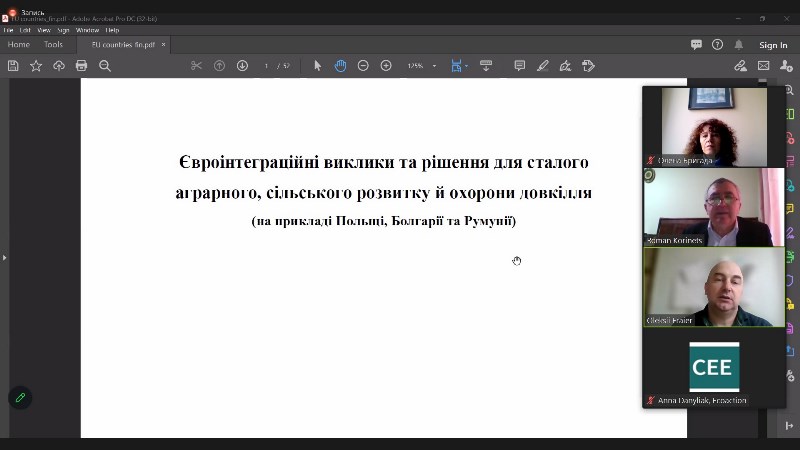
Task: Add a comment sticky note
Action: tap(520, 66)
